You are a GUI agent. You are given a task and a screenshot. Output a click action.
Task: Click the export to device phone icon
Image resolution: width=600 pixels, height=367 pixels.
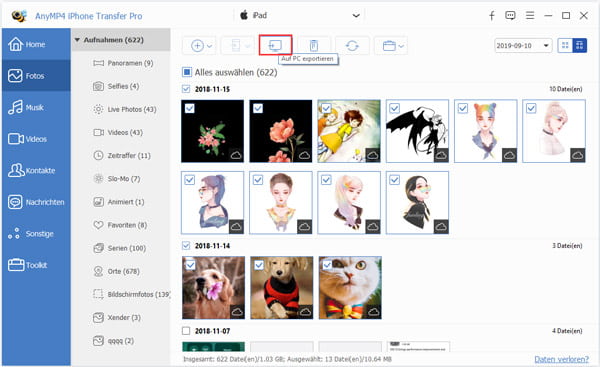[x=235, y=46]
